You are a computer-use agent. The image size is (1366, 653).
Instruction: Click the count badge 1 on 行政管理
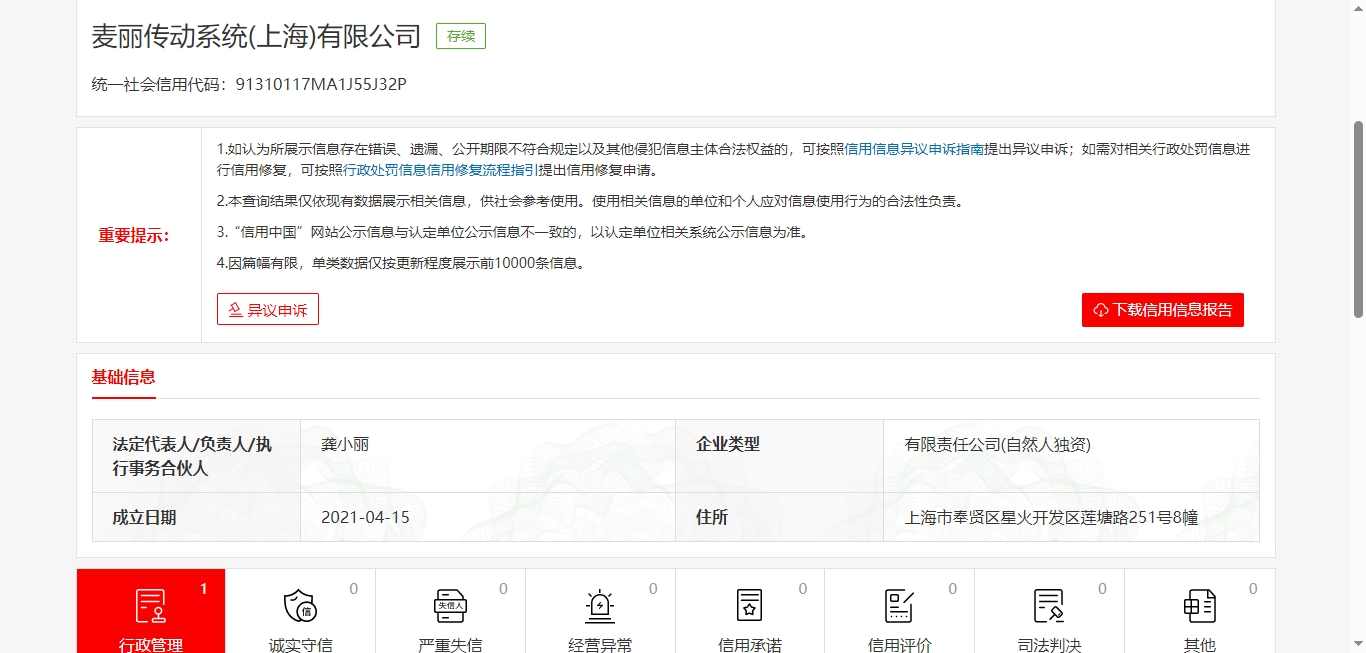(x=204, y=589)
